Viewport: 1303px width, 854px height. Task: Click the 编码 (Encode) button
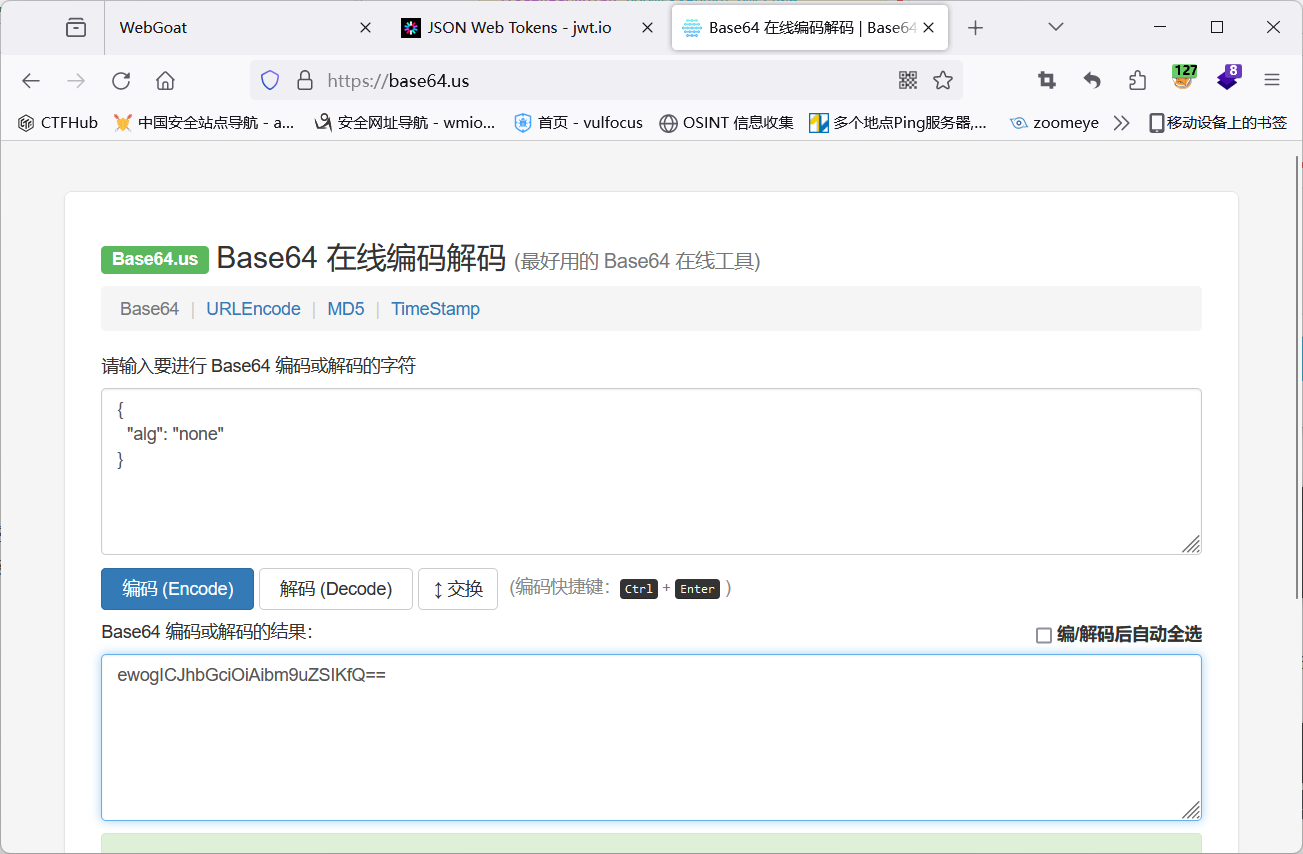click(x=177, y=589)
